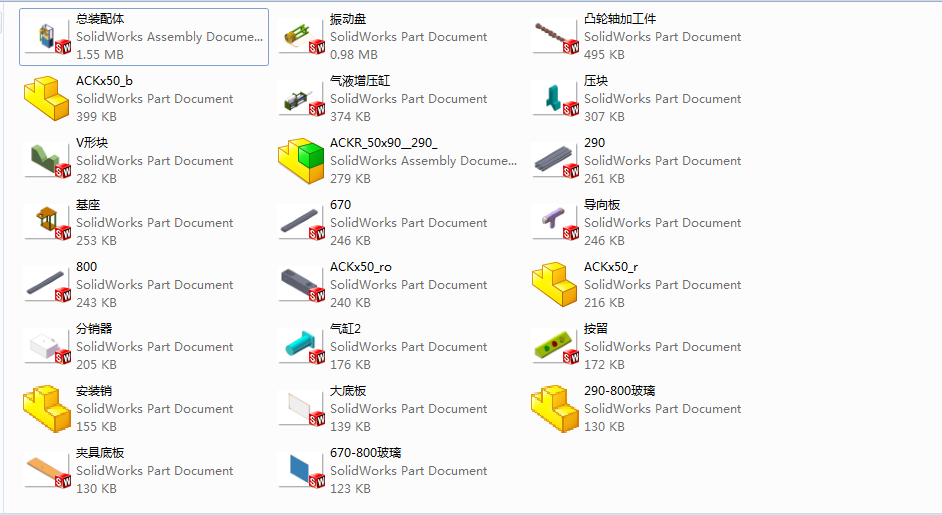Image resolution: width=942 pixels, height=515 pixels.
Task: Click the file name 大底板
Action: [348, 391]
